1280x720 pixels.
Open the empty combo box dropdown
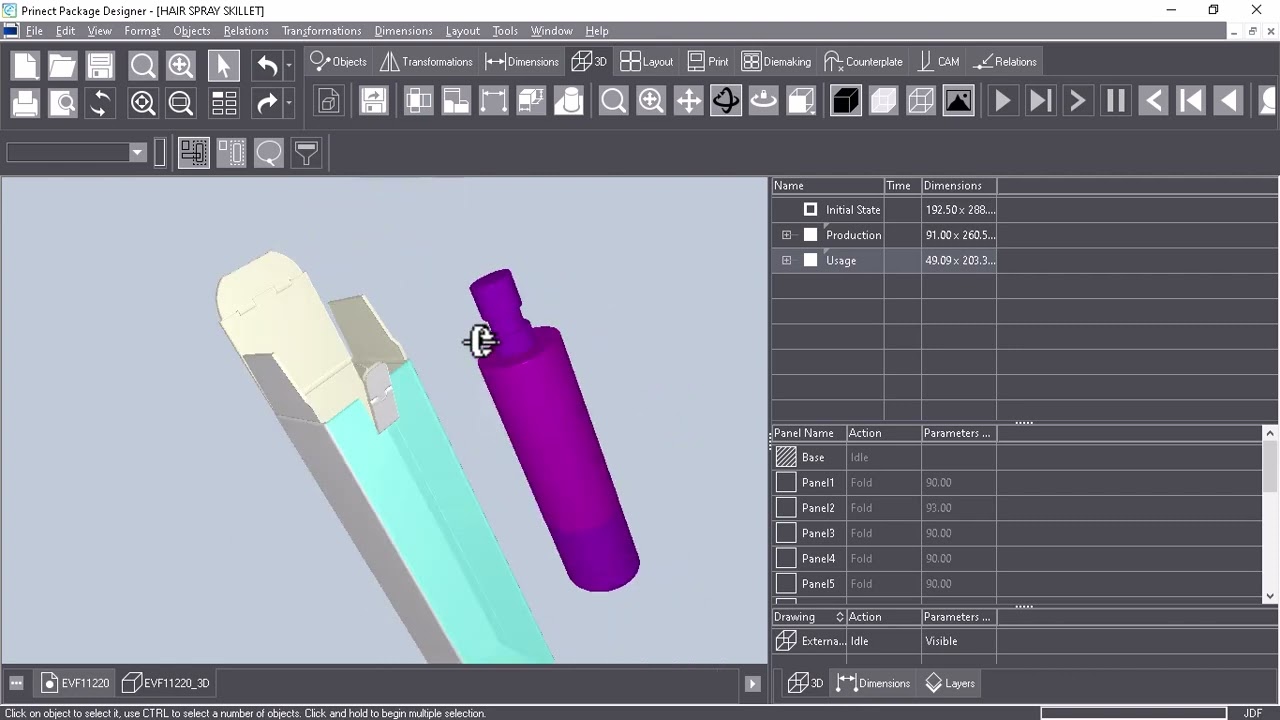(x=137, y=153)
